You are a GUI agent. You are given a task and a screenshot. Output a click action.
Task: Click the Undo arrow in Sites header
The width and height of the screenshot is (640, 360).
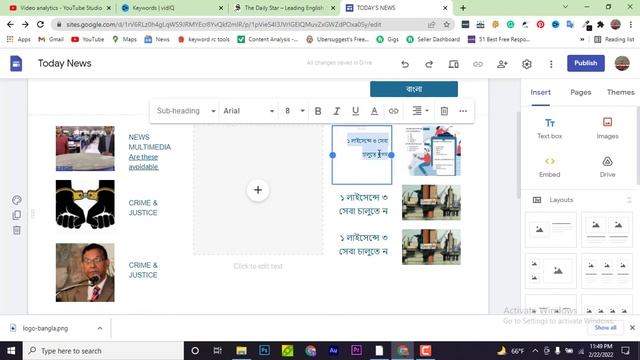404,64
